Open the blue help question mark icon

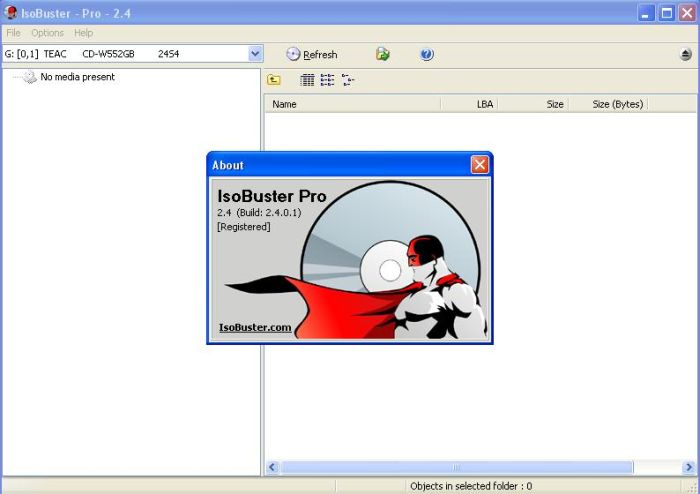(427, 54)
